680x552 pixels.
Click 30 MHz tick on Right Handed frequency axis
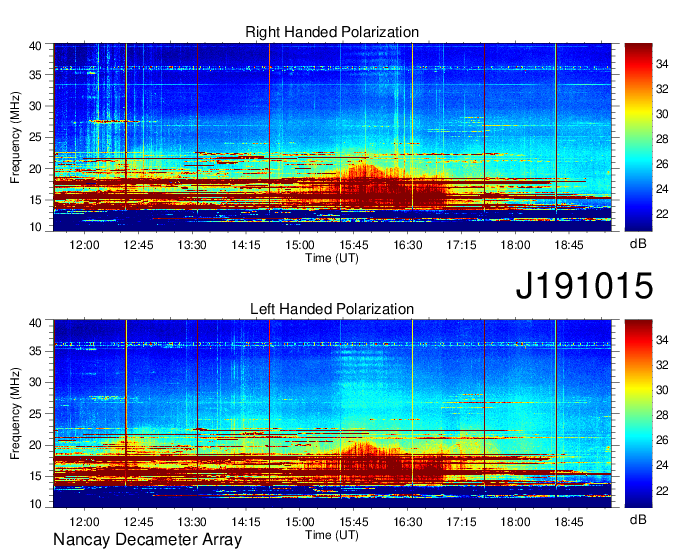tap(35, 106)
